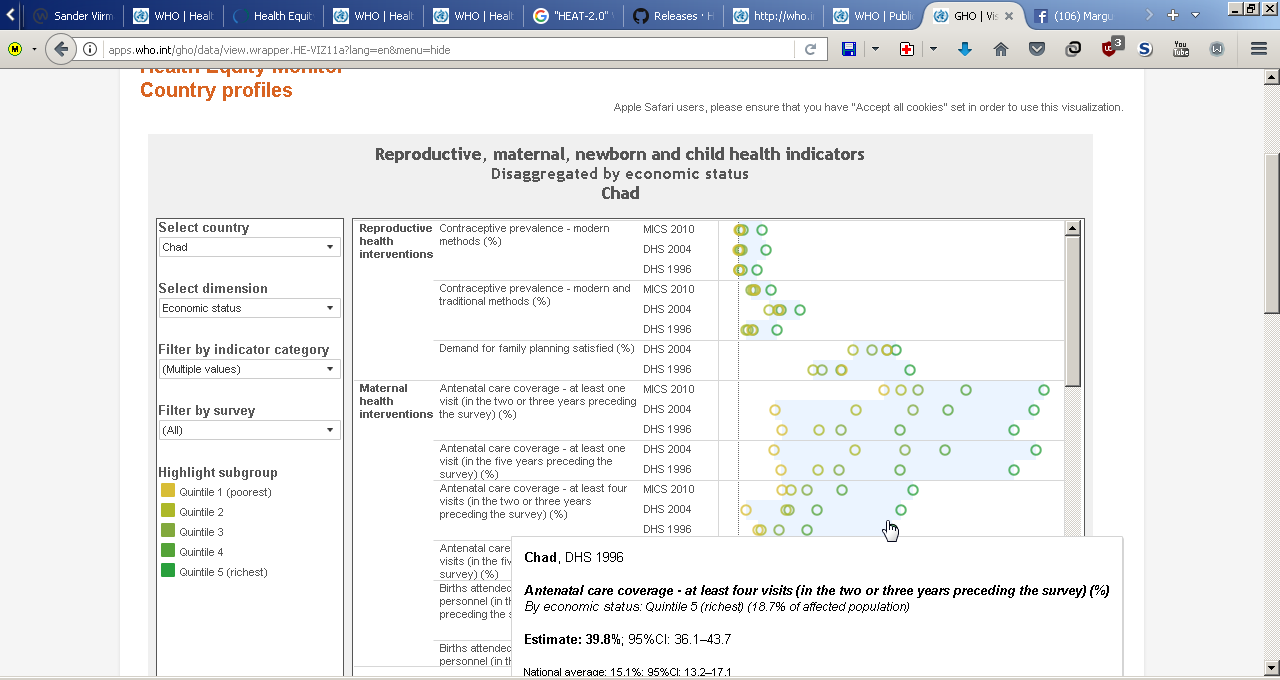Open downloads with the blue arrow icon

coord(965,49)
